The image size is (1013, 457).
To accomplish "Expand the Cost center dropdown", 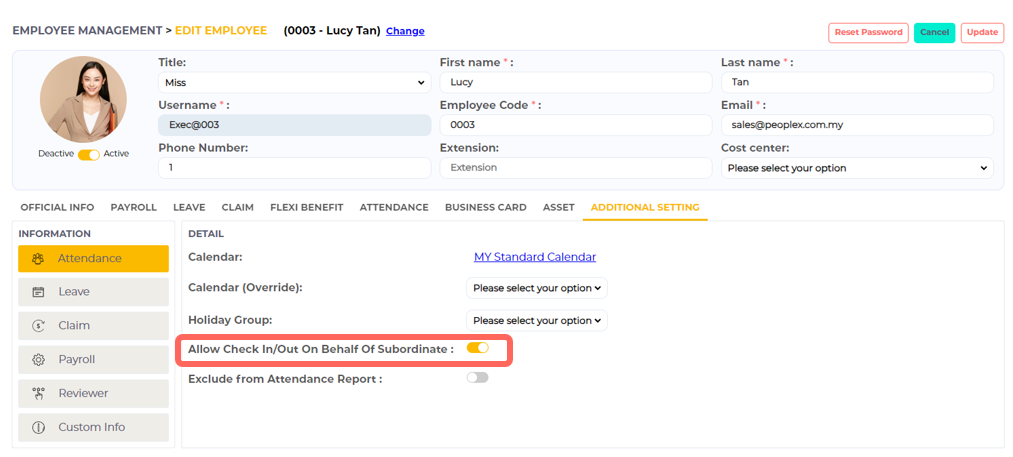I will [857, 168].
